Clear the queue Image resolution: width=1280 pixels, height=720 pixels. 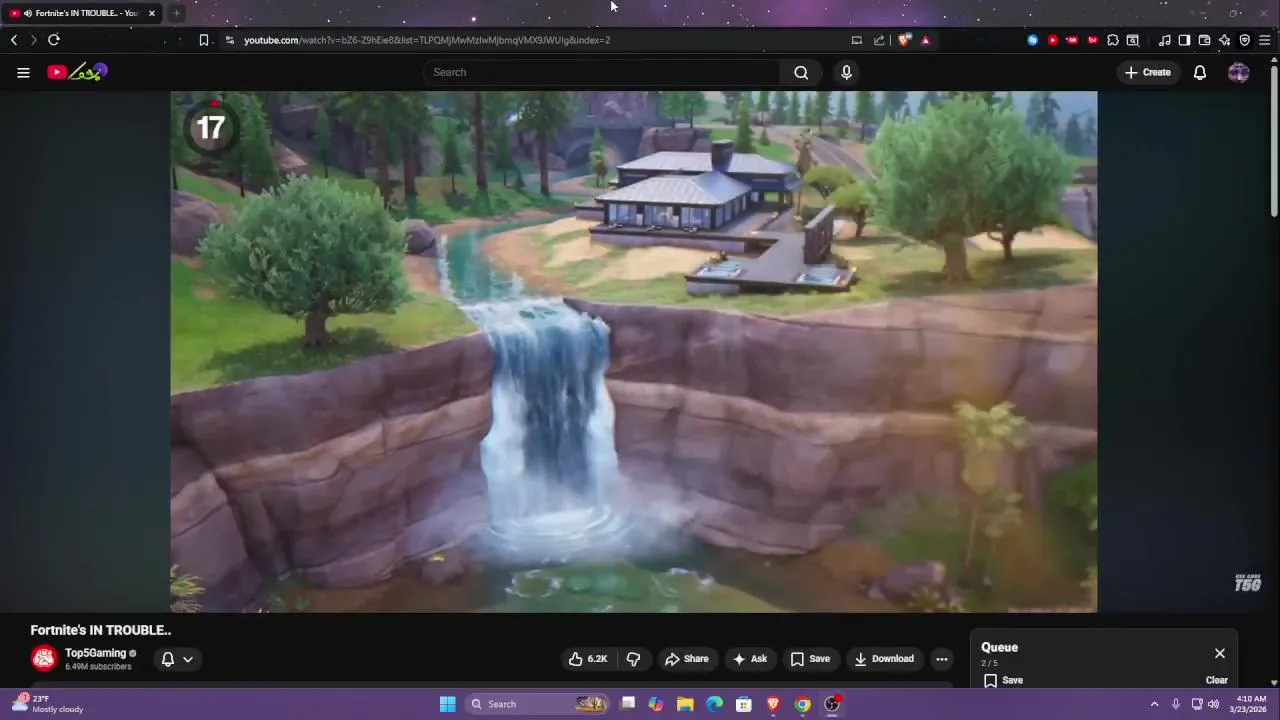click(x=1216, y=680)
